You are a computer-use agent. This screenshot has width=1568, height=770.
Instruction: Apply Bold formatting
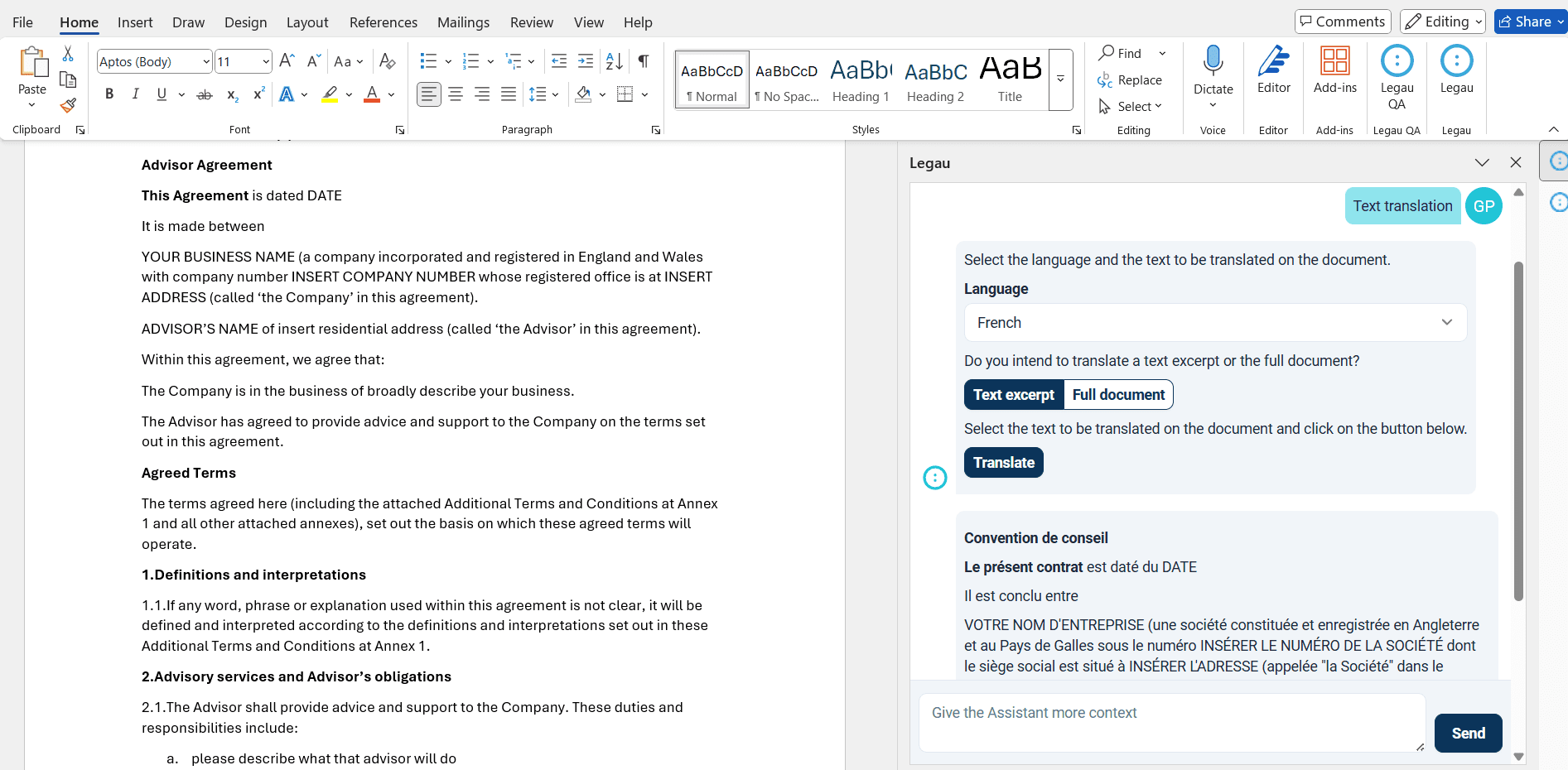pyautogui.click(x=109, y=94)
